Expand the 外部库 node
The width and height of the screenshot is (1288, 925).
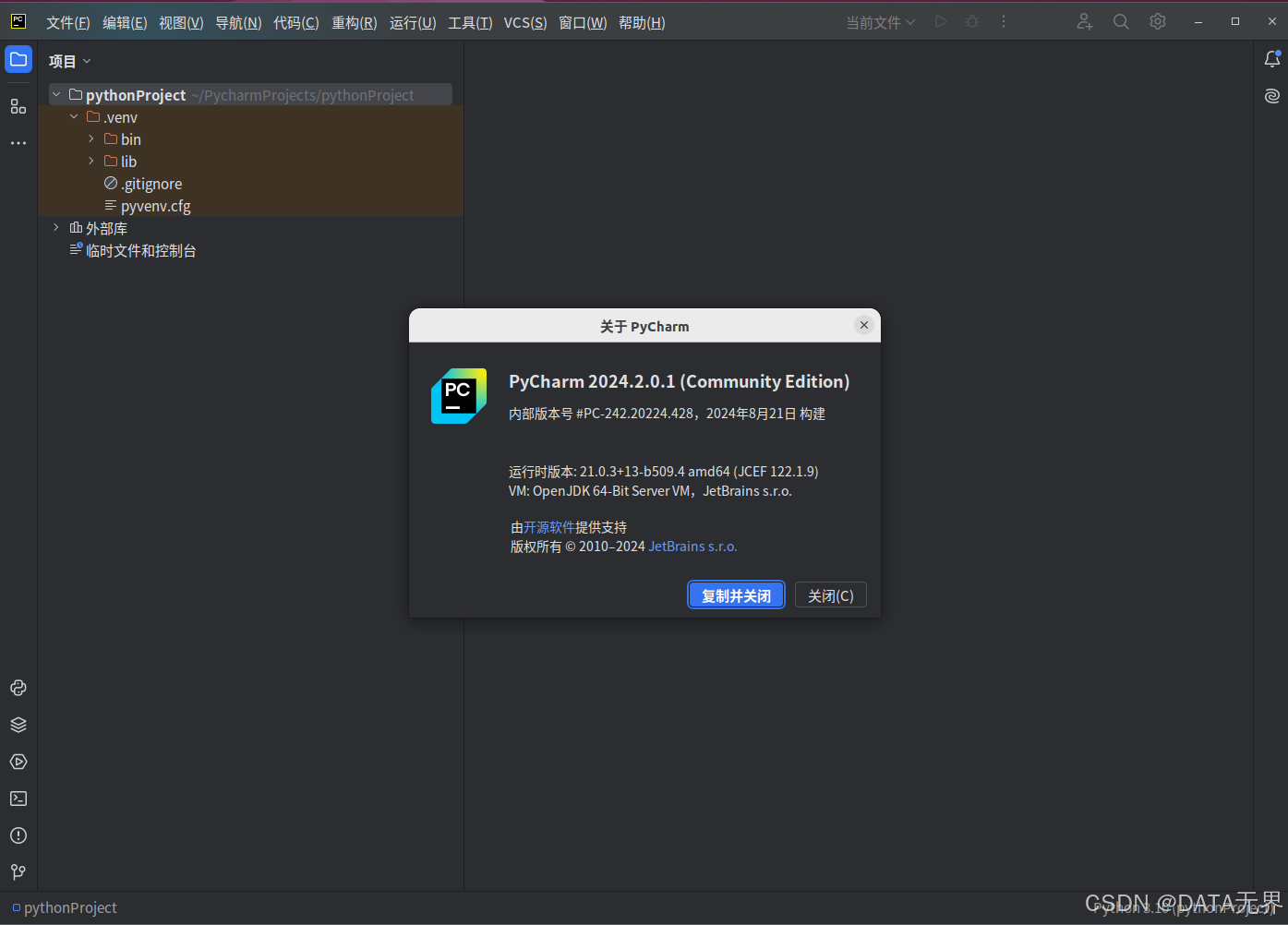pos(56,227)
